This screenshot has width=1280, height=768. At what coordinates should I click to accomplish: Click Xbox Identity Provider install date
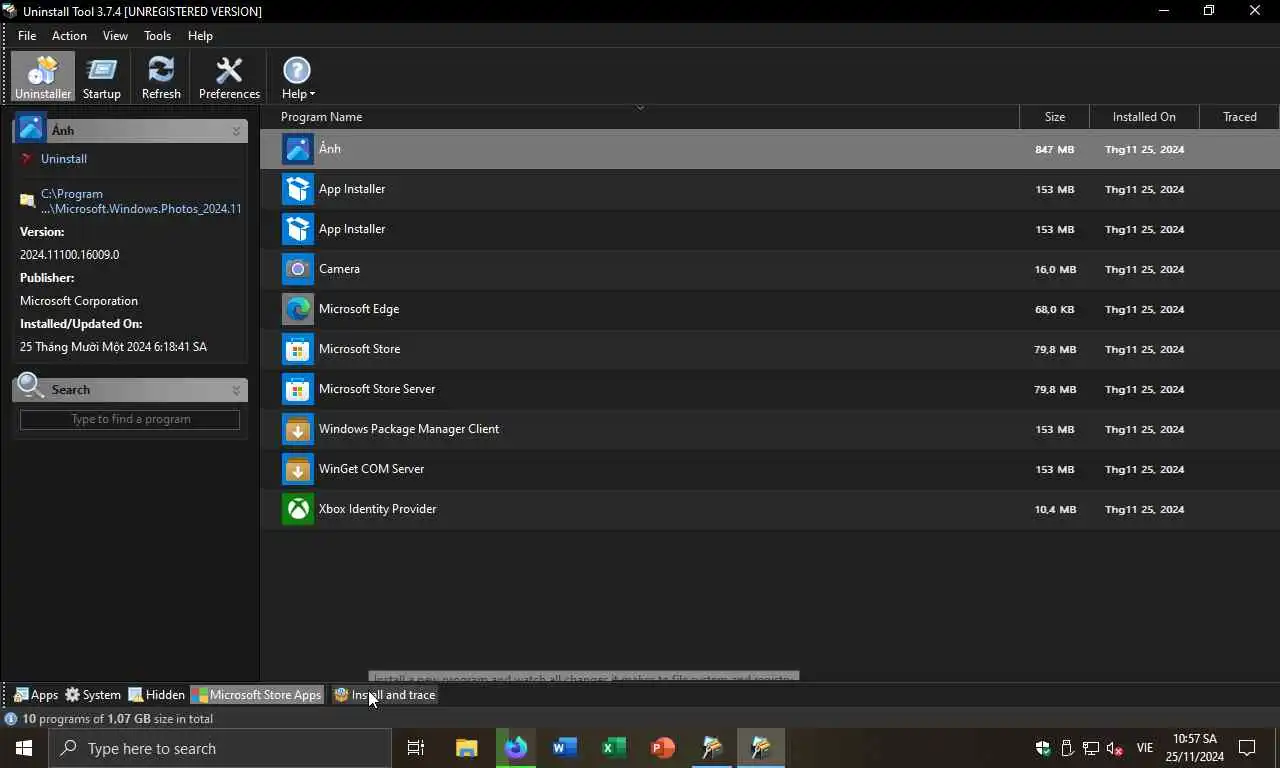(1144, 509)
